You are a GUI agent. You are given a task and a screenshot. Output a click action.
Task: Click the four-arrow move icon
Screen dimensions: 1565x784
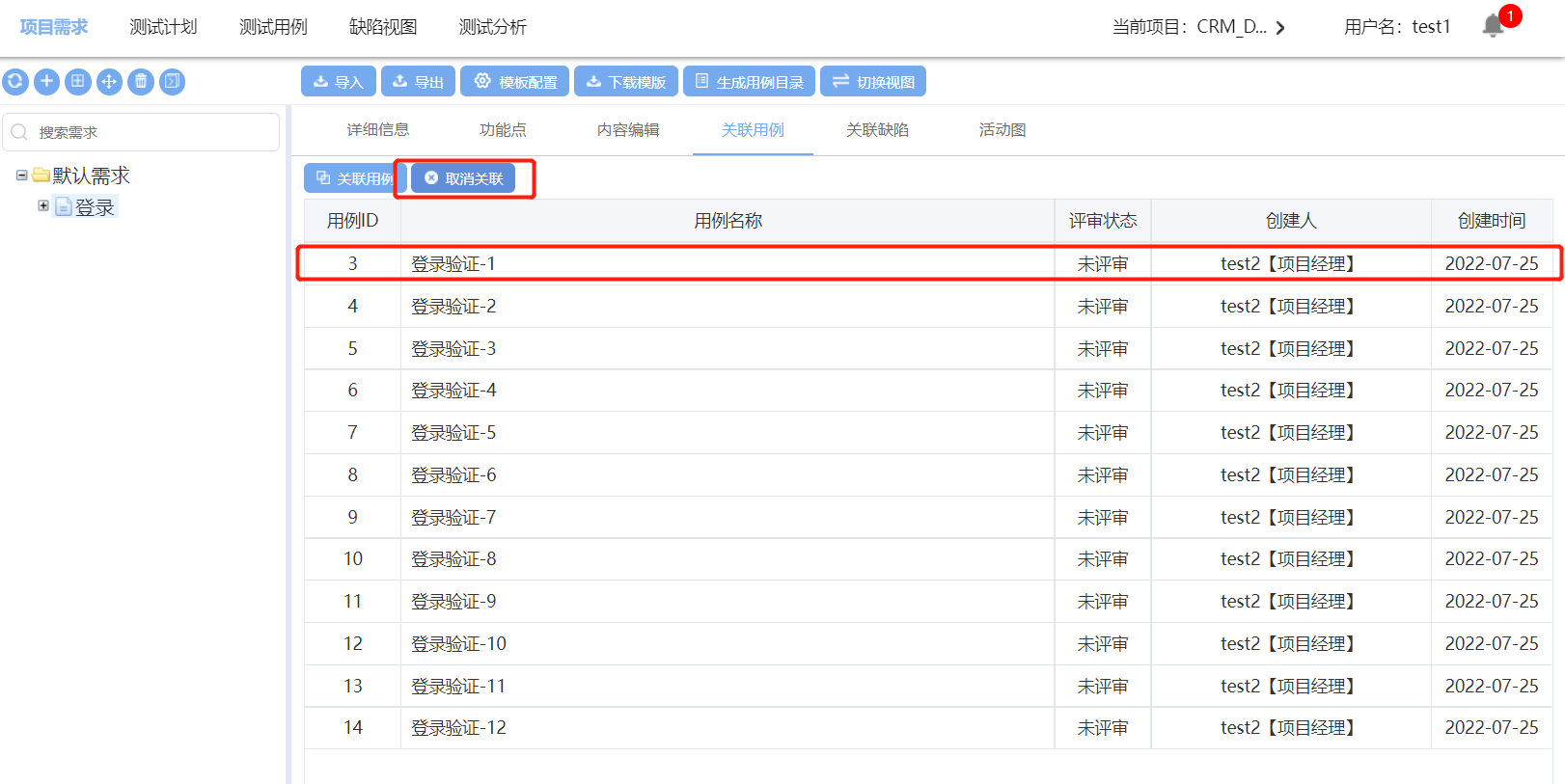pos(109,82)
